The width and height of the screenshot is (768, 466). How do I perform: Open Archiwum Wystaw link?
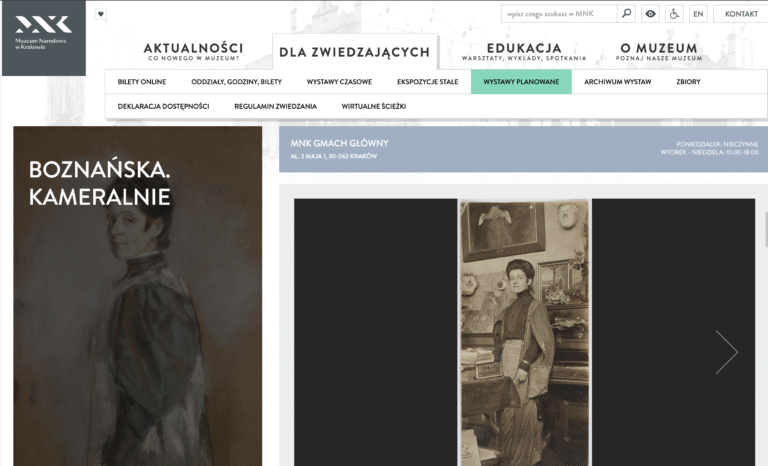pyautogui.click(x=617, y=82)
